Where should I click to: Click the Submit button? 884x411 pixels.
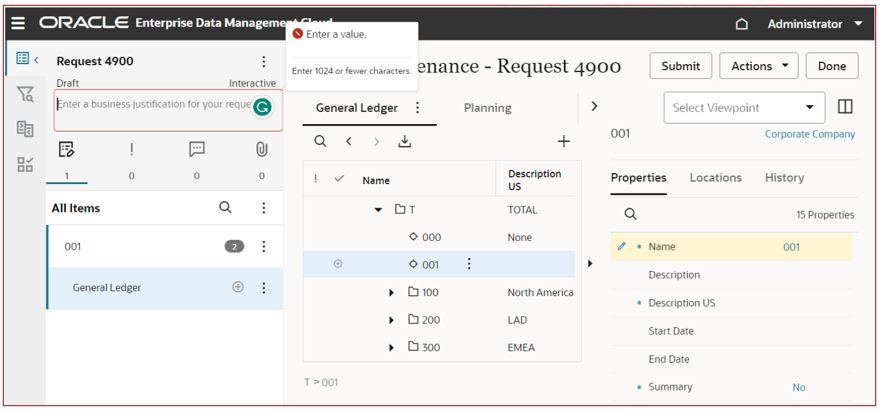tap(680, 66)
